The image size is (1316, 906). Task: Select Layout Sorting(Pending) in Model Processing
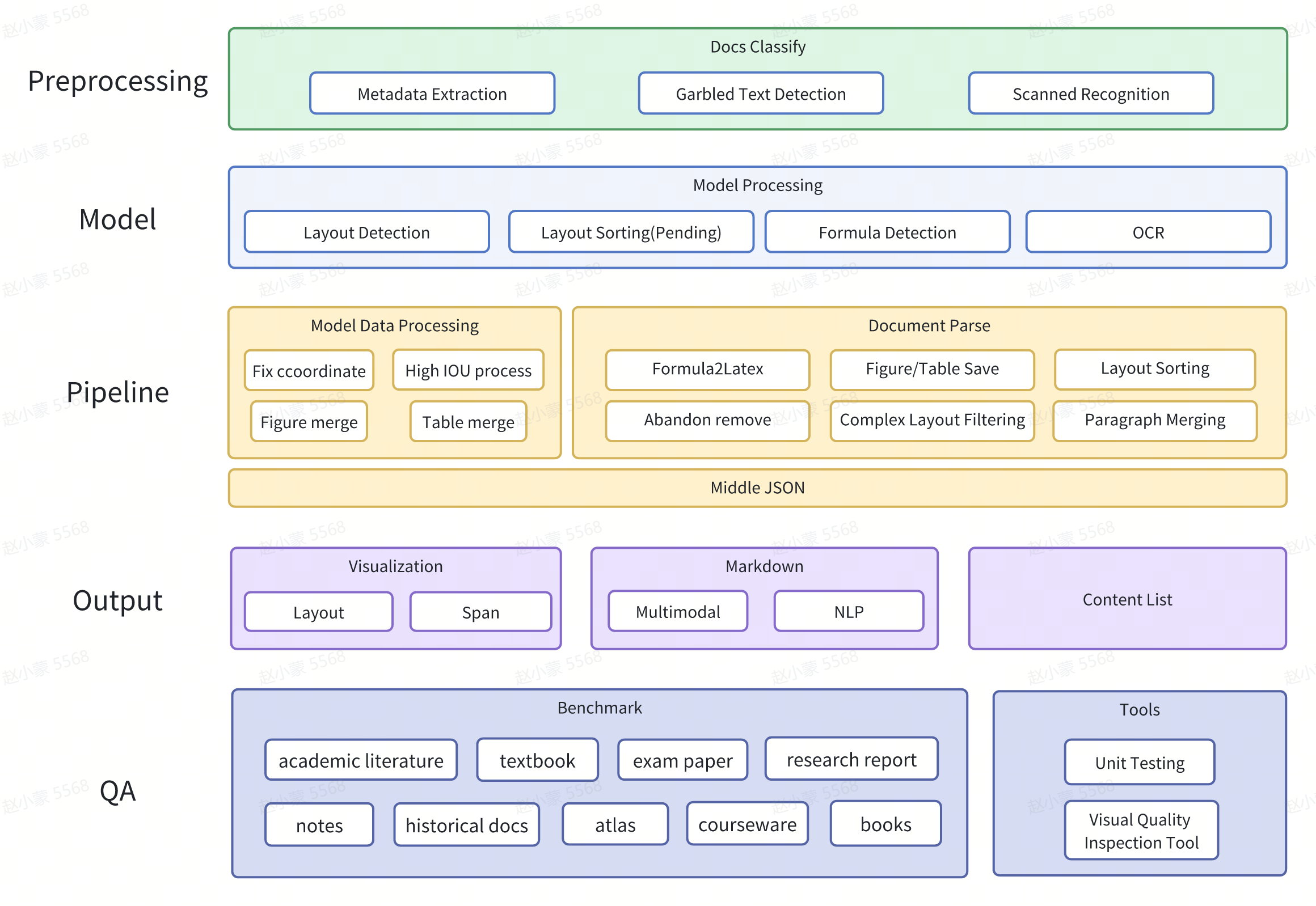click(631, 232)
